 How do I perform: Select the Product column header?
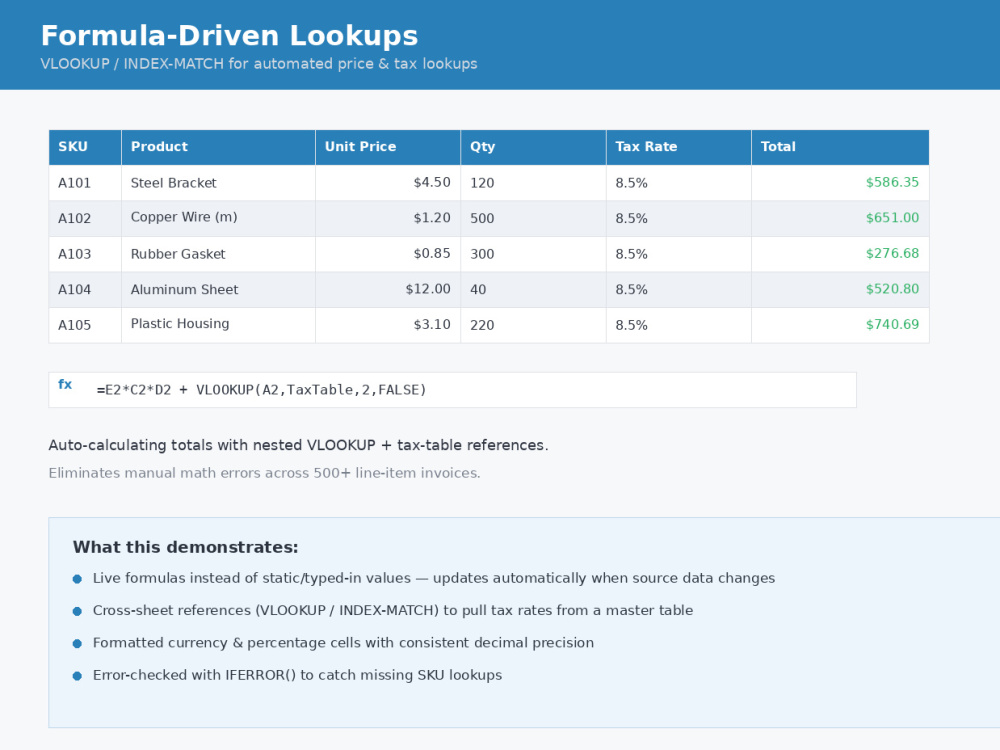pyautogui.click(x=219, y=147)
